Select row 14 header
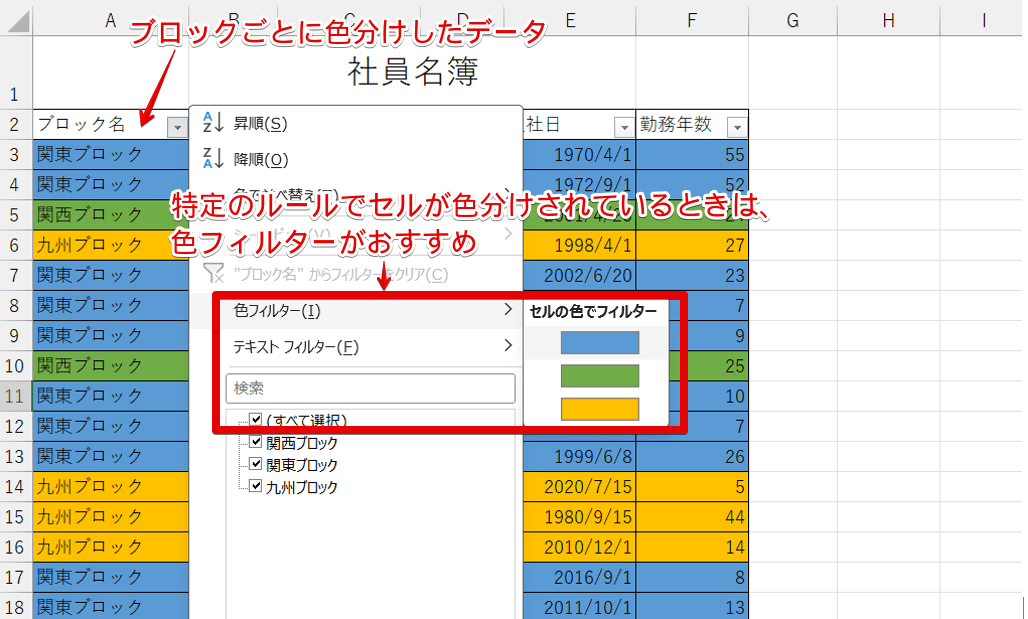The image size is (1028, 619). pos(15,487)
